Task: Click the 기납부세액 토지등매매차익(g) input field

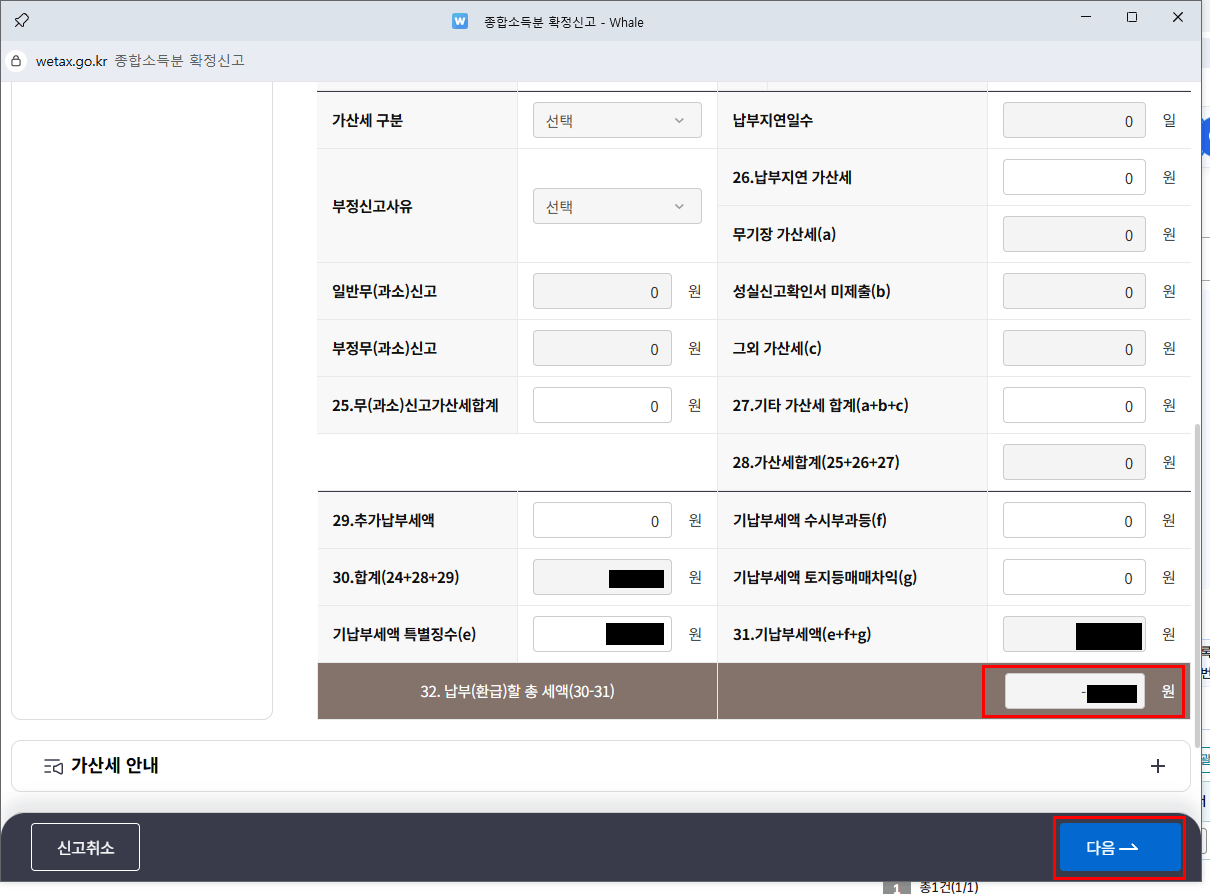Action: (1074, 578)
